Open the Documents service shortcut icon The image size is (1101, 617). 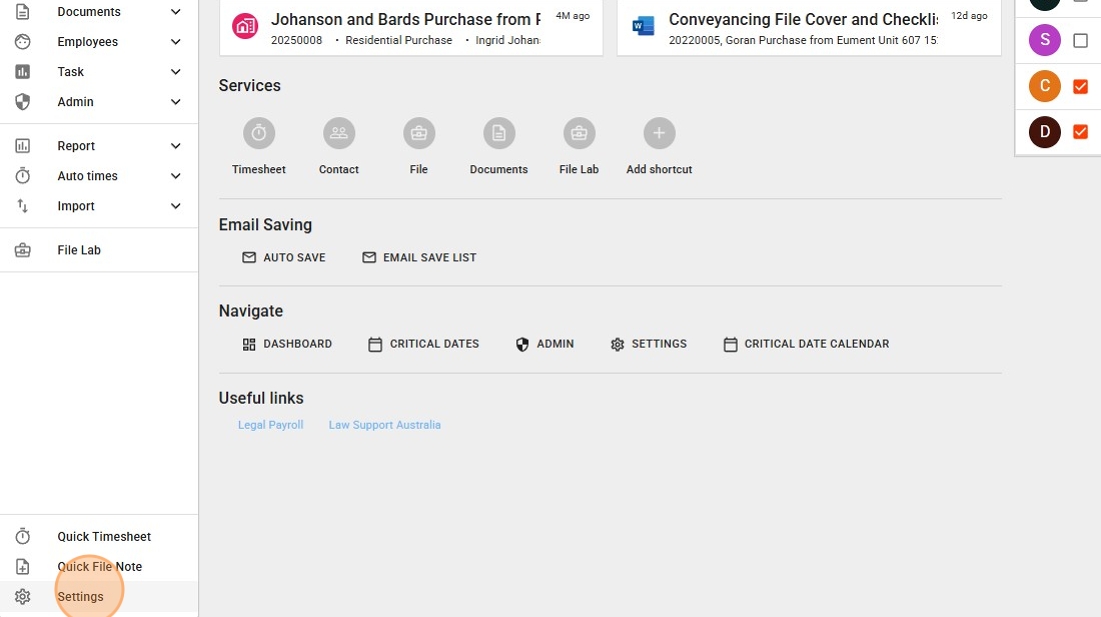click(x=499, y=133)
